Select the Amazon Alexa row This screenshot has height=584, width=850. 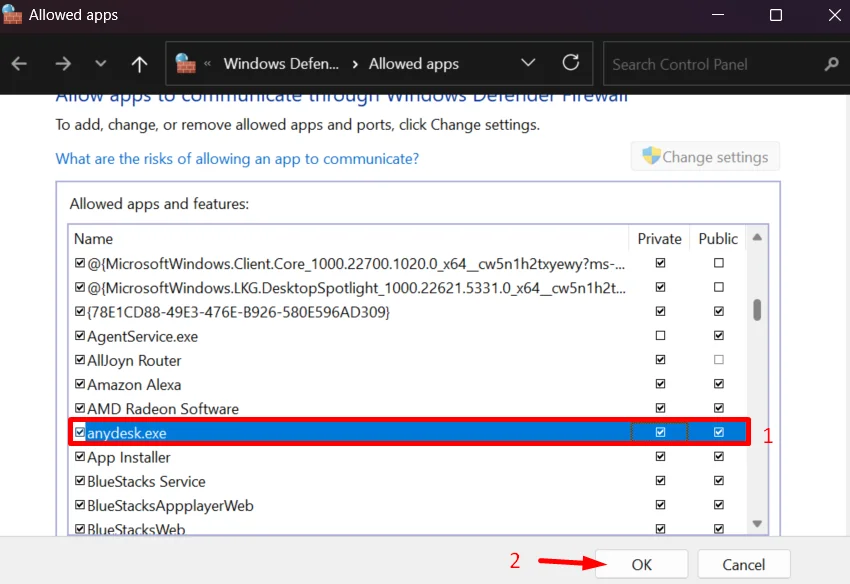click(408, 384)
